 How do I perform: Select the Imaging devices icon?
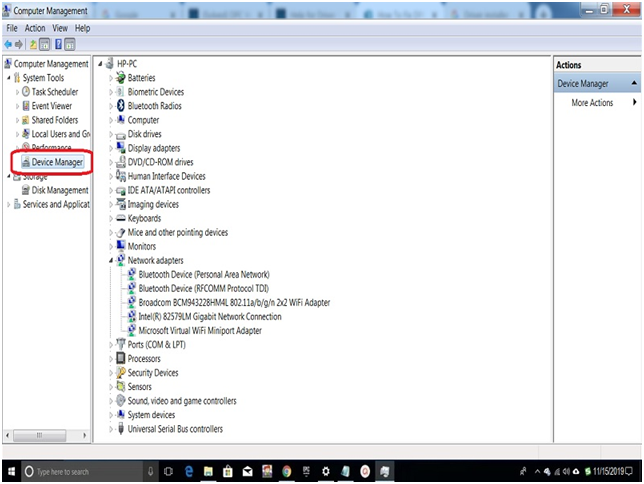[120, 204]
